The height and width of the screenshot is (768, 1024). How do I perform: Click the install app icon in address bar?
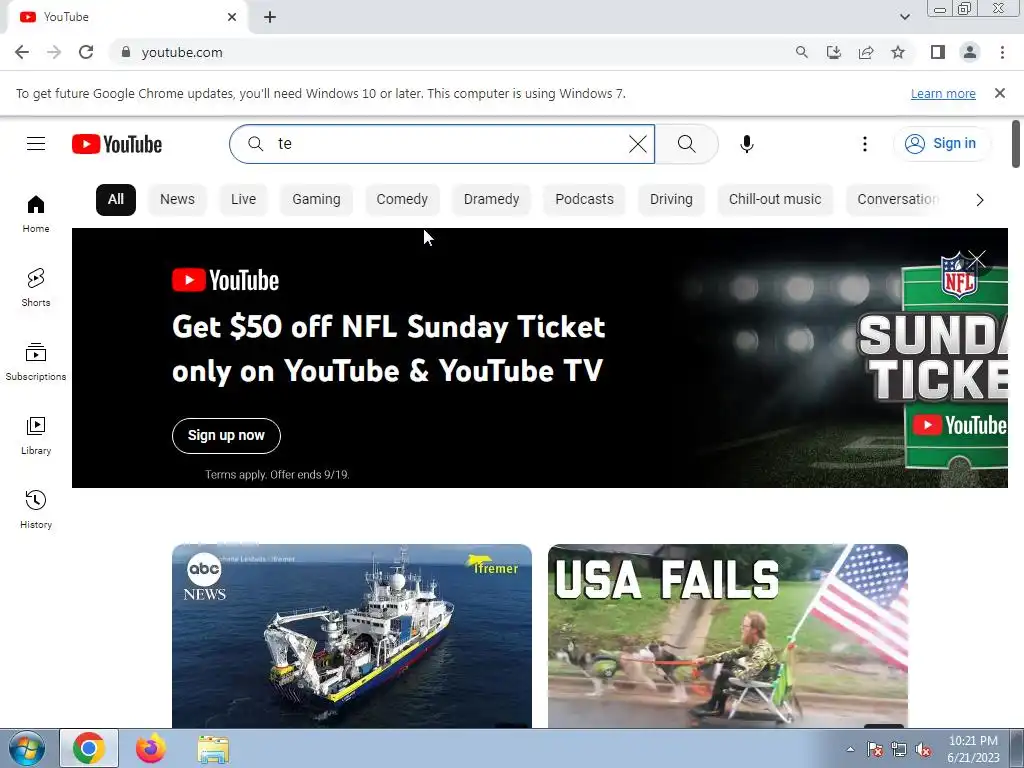833,52
